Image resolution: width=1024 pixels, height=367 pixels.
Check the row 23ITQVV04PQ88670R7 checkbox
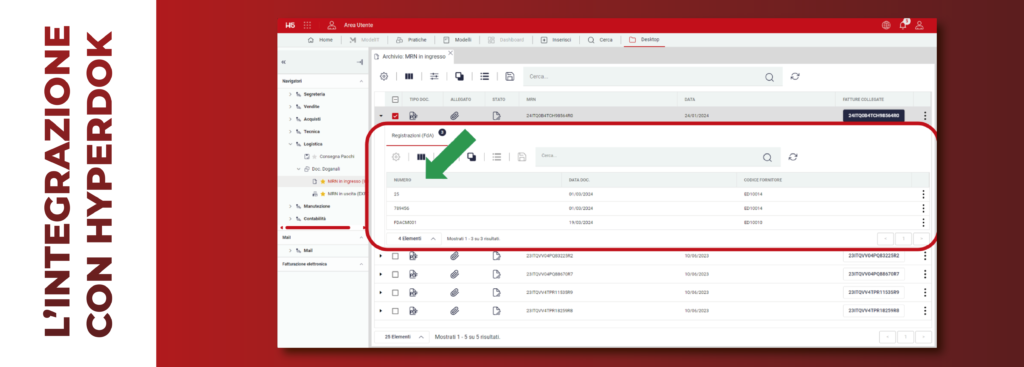(x=395, y=274)
